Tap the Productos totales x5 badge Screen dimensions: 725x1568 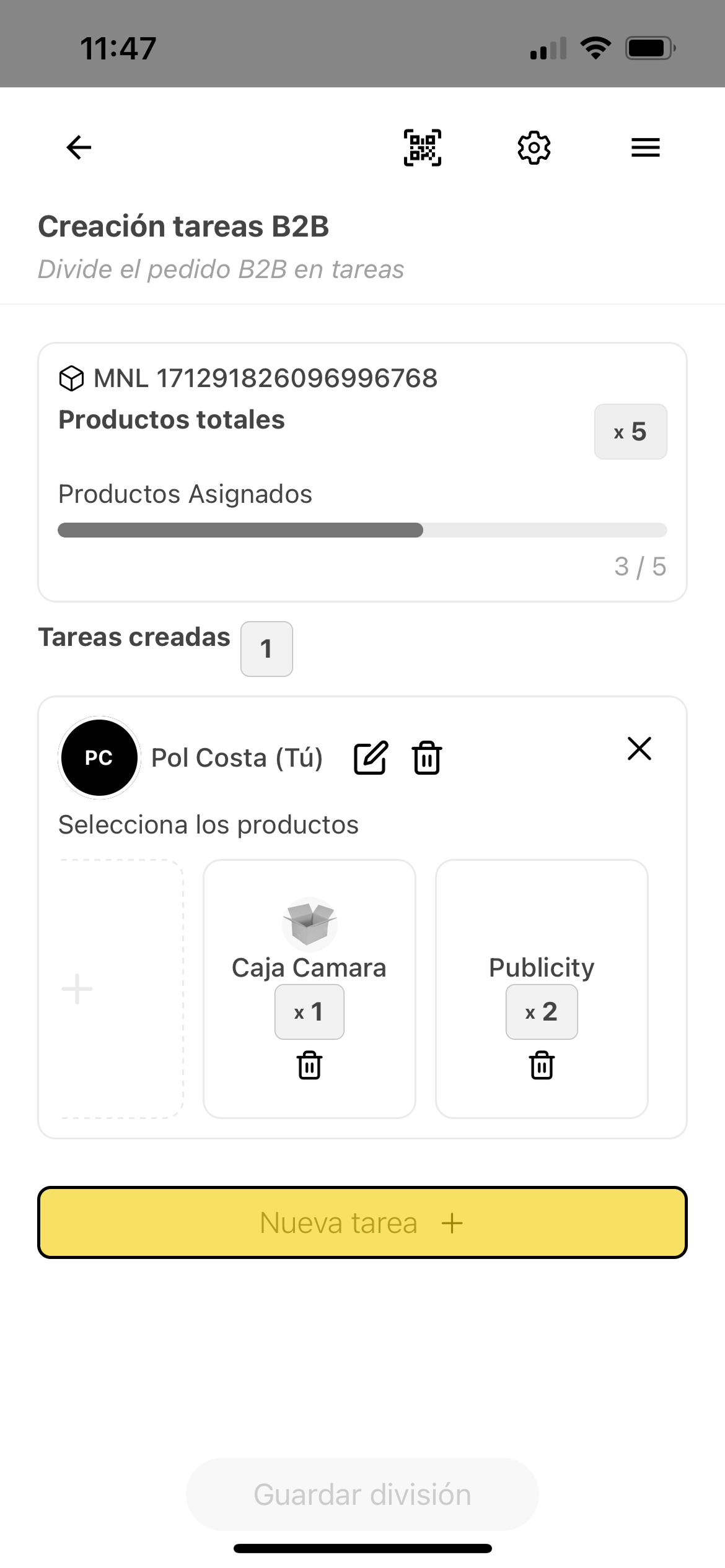(x=630, y=432)
